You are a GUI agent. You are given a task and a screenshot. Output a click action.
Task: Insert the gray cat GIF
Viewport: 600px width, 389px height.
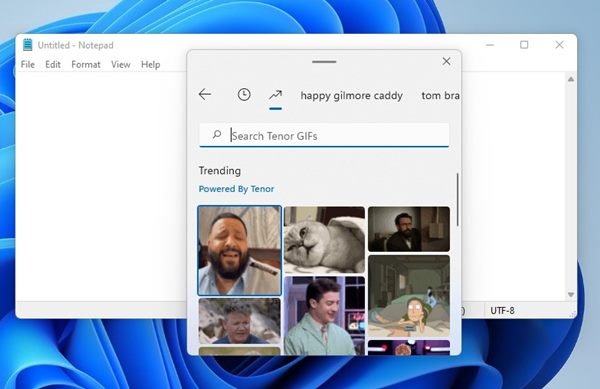click(x=324, y=240)
